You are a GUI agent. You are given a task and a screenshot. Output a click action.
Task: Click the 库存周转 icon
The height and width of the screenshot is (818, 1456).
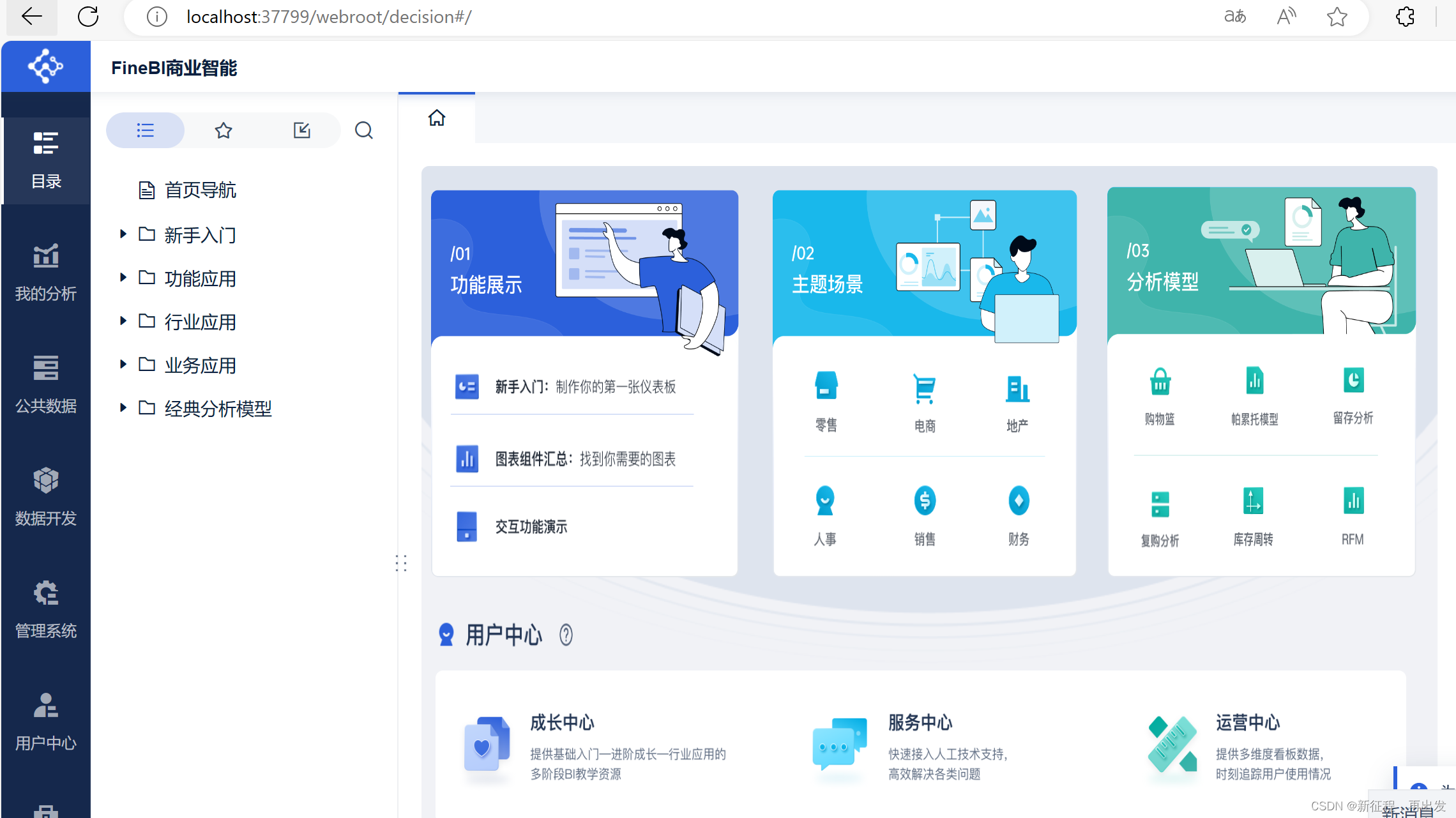[x=1253, y=501]
